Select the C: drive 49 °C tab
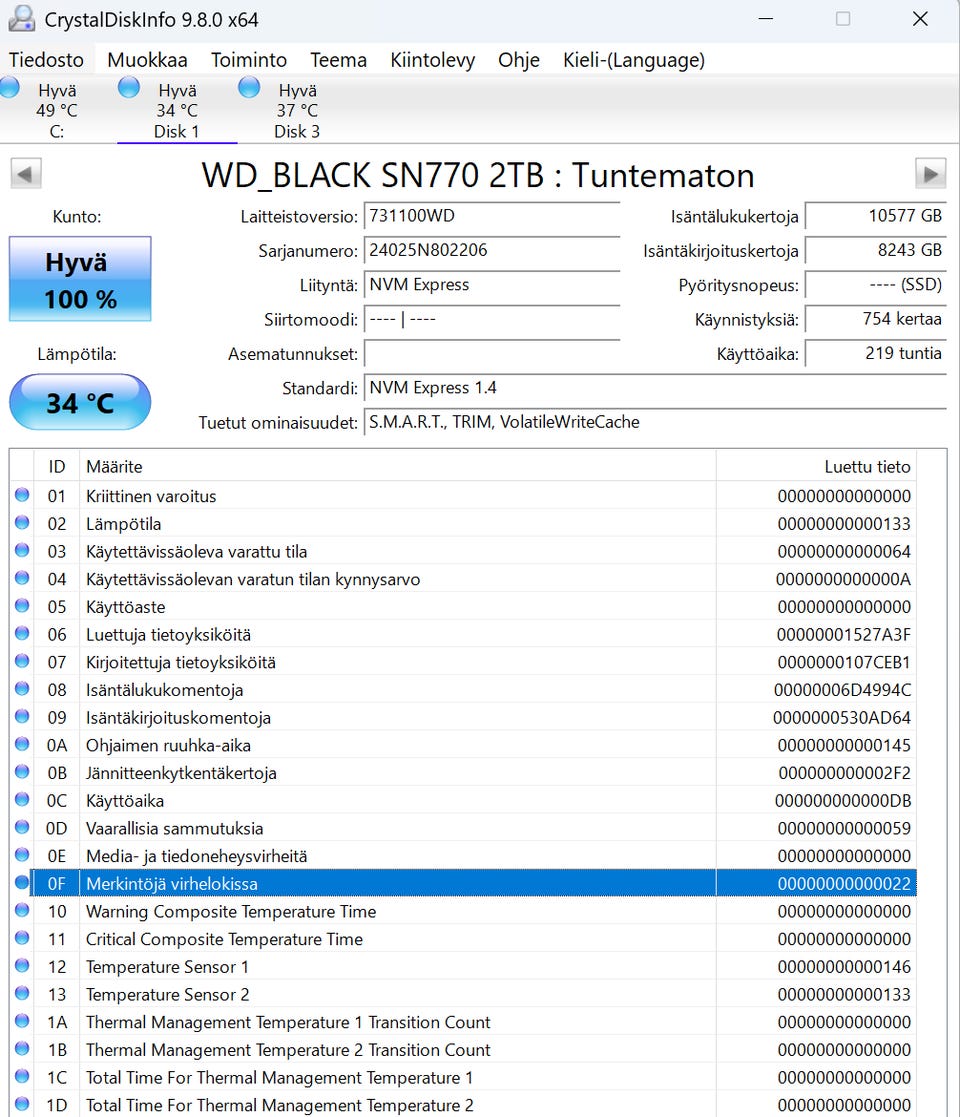Image resolution: width=960 pixels, height=1117 pixels. point(57,110)
